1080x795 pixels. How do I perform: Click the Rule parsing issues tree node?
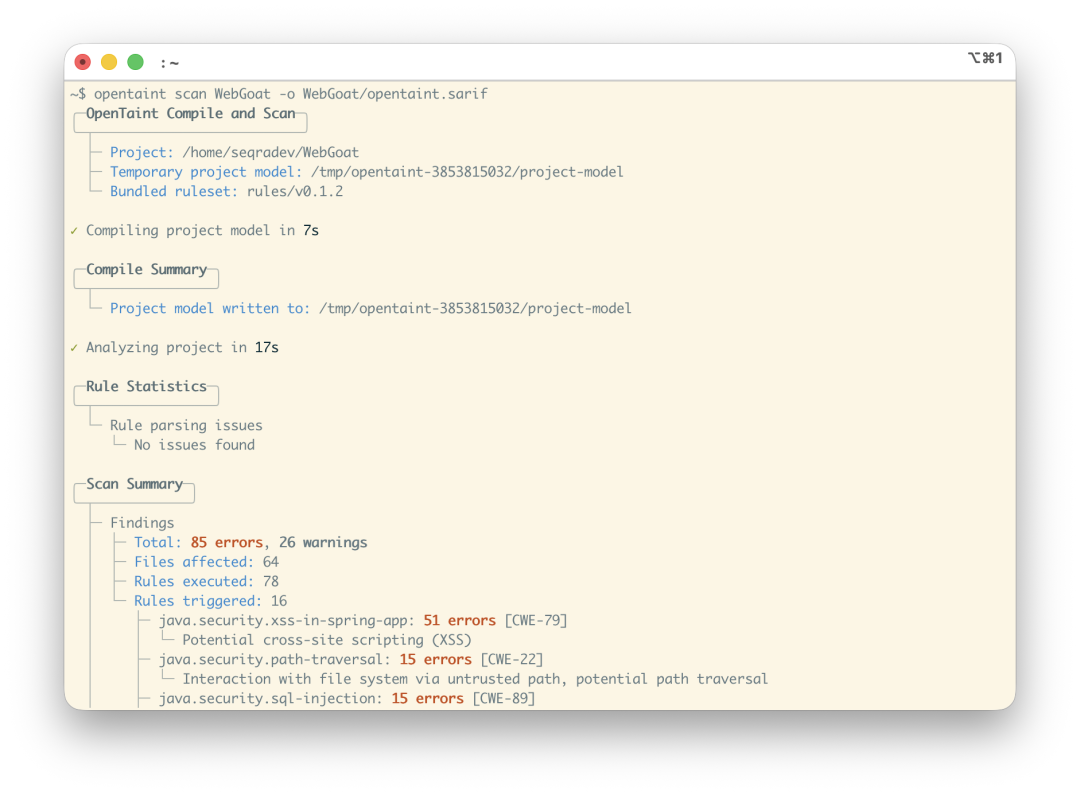click(x=186, y=426)
